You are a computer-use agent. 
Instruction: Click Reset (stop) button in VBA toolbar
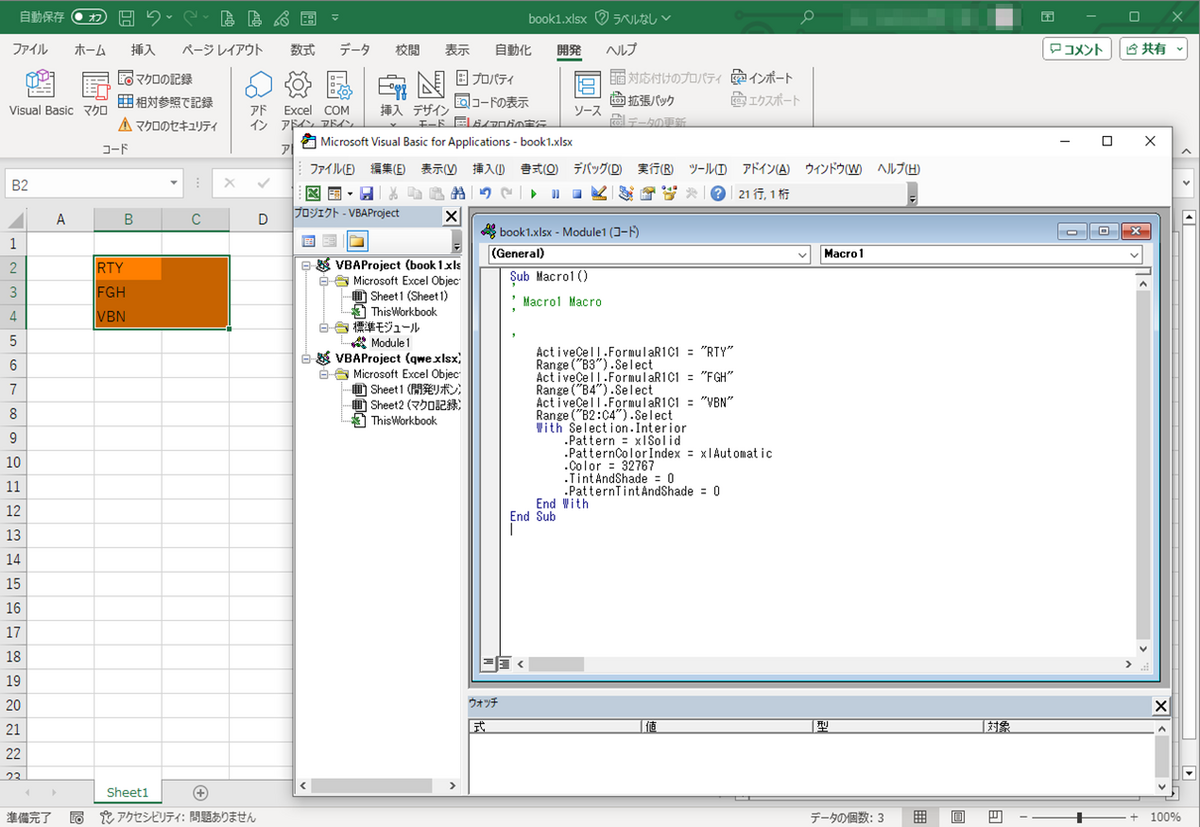tap(577, 193)
